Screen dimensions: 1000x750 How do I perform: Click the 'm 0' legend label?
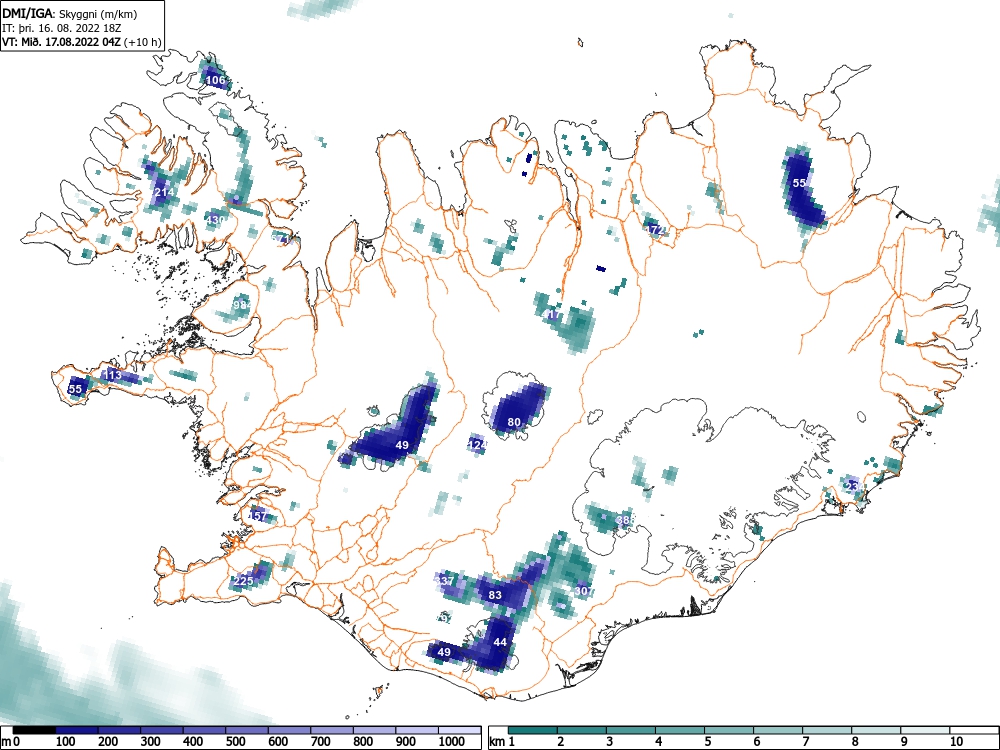10,742
